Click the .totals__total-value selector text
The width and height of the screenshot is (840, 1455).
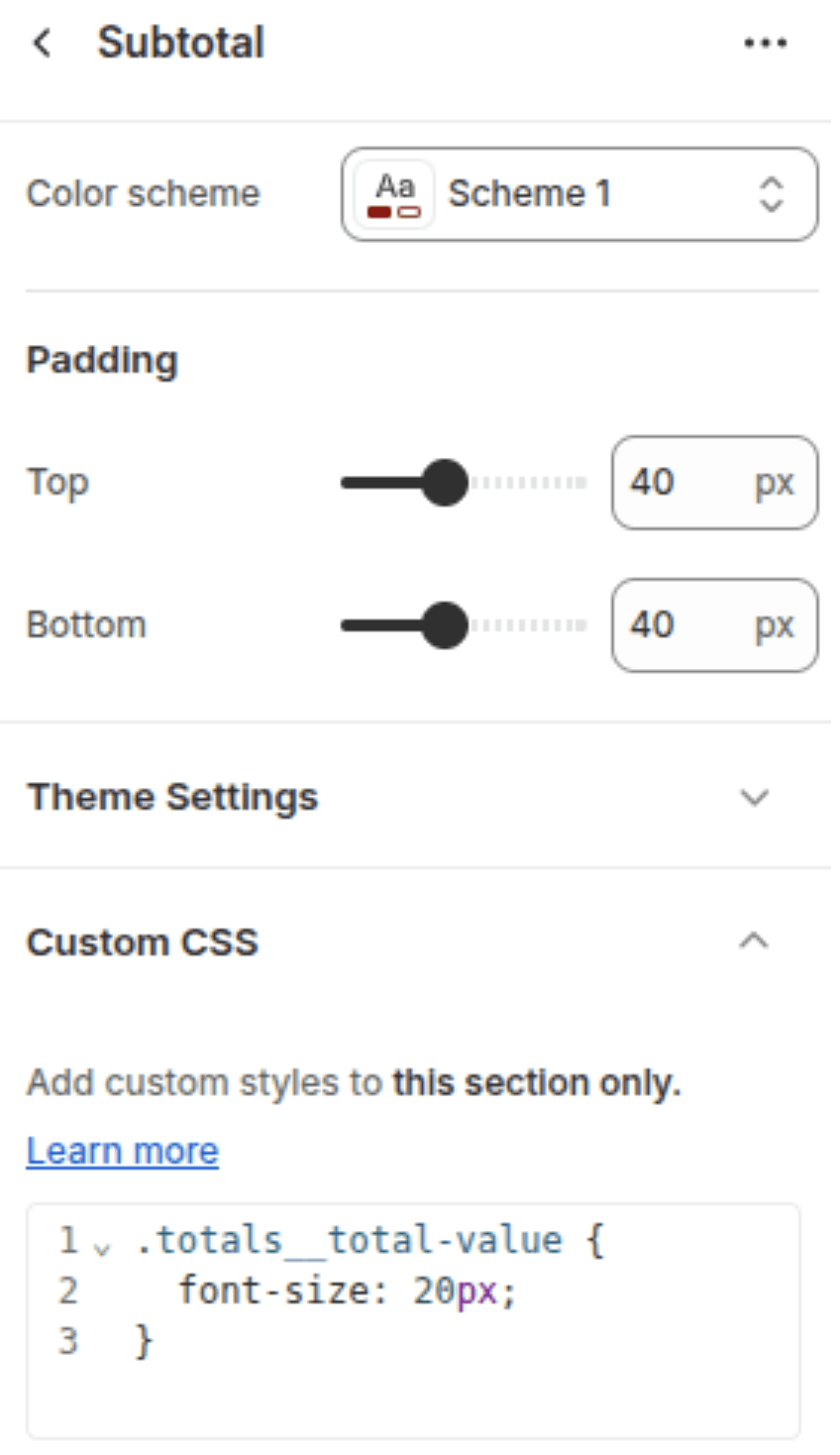(349, 1240)
